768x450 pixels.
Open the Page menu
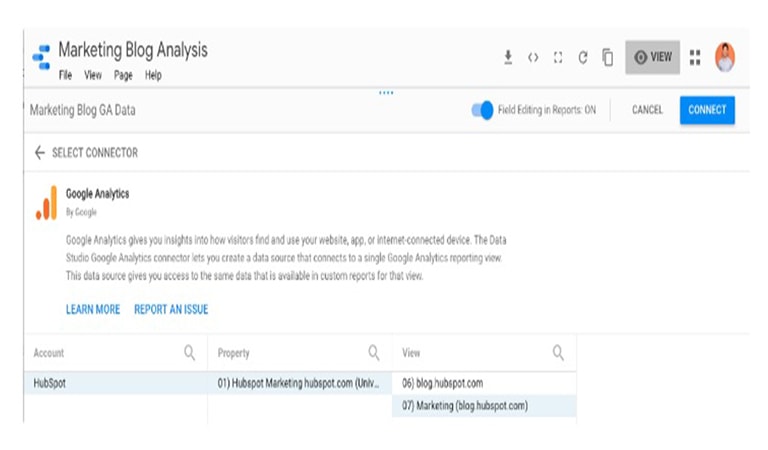pyautogui.click(x=123, y=75)
